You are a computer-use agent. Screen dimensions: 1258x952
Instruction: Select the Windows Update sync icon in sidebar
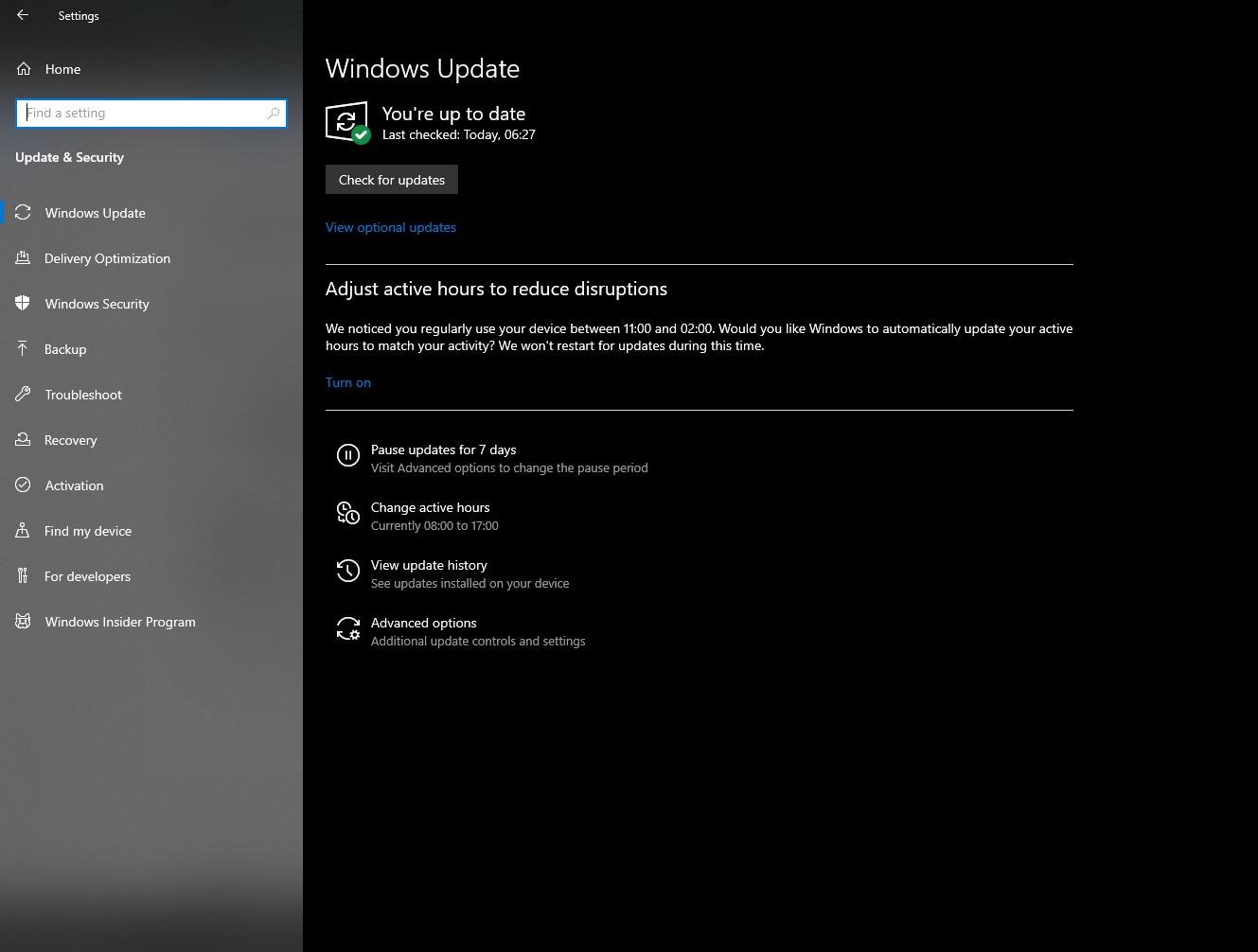pos(24,213)
